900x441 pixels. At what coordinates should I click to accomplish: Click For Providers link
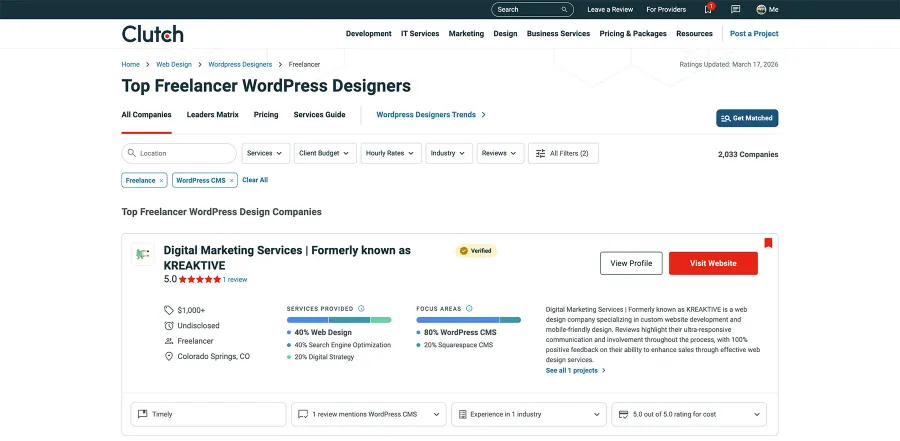point(666,9)
